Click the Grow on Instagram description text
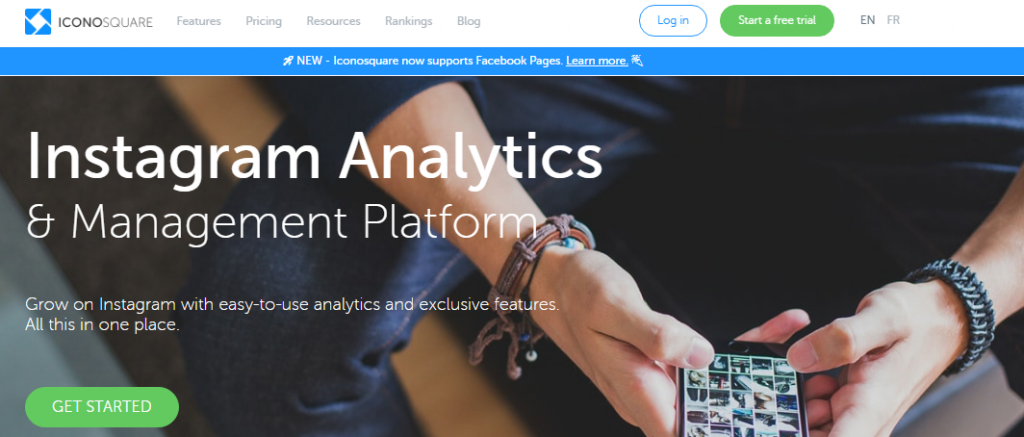 293,314
